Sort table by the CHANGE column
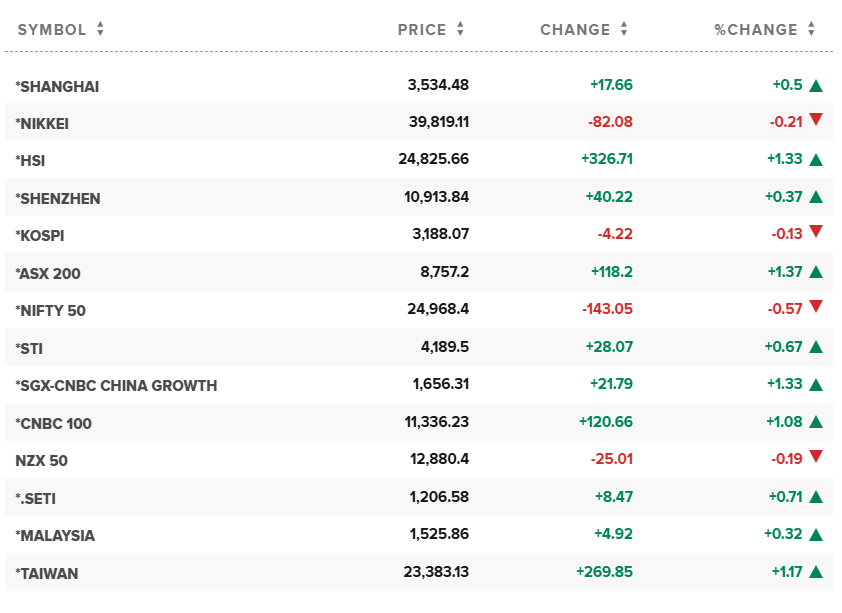 [x=585, y=30]
